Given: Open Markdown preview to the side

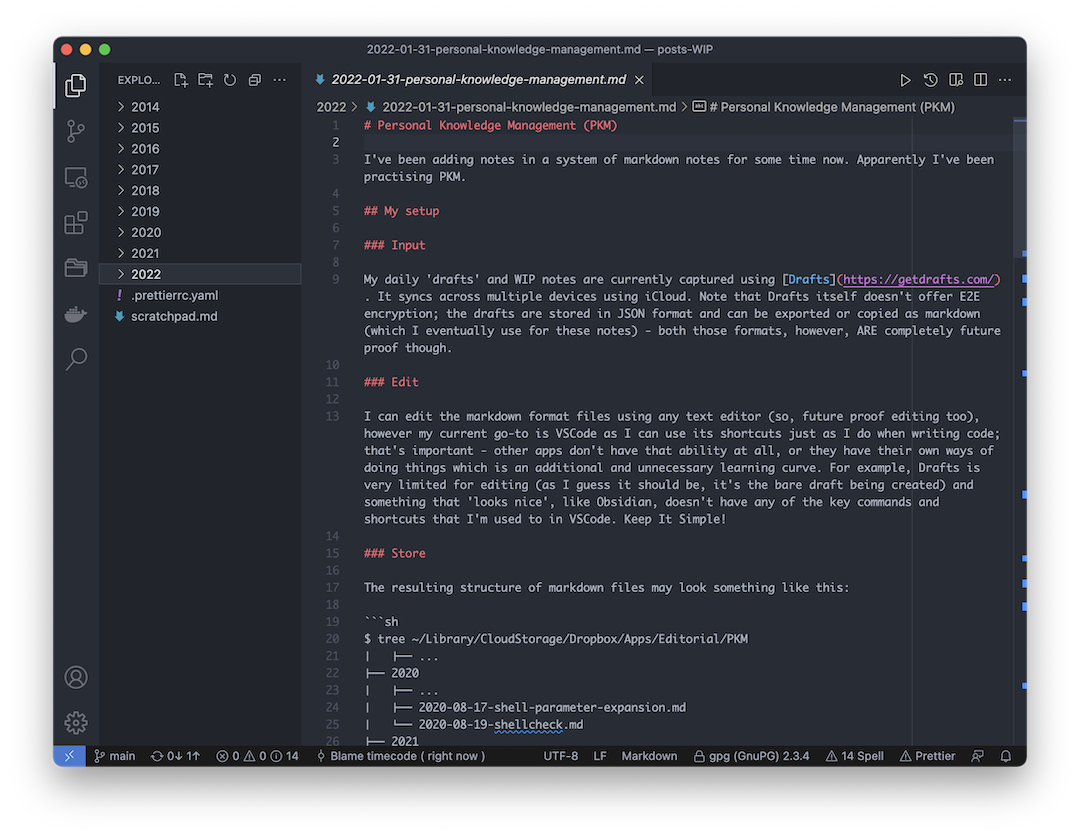Looking at the screenshot, I should point(956,78).
